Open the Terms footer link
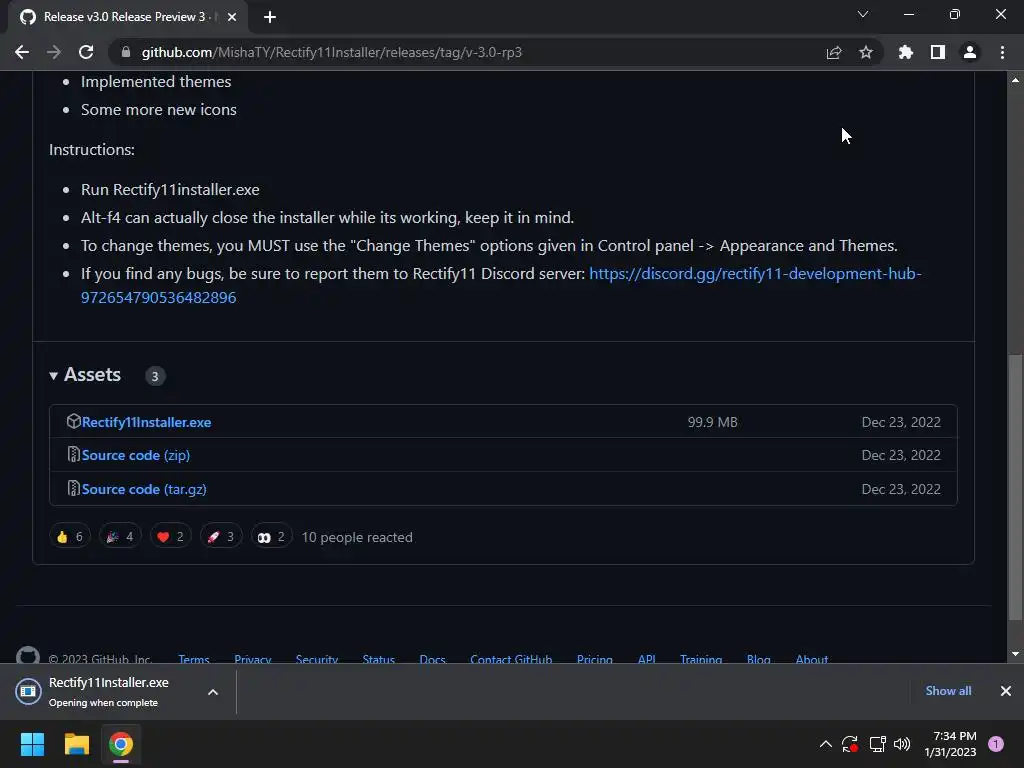The height and width of the screenshot is (768, 1024). pos(194,658)
